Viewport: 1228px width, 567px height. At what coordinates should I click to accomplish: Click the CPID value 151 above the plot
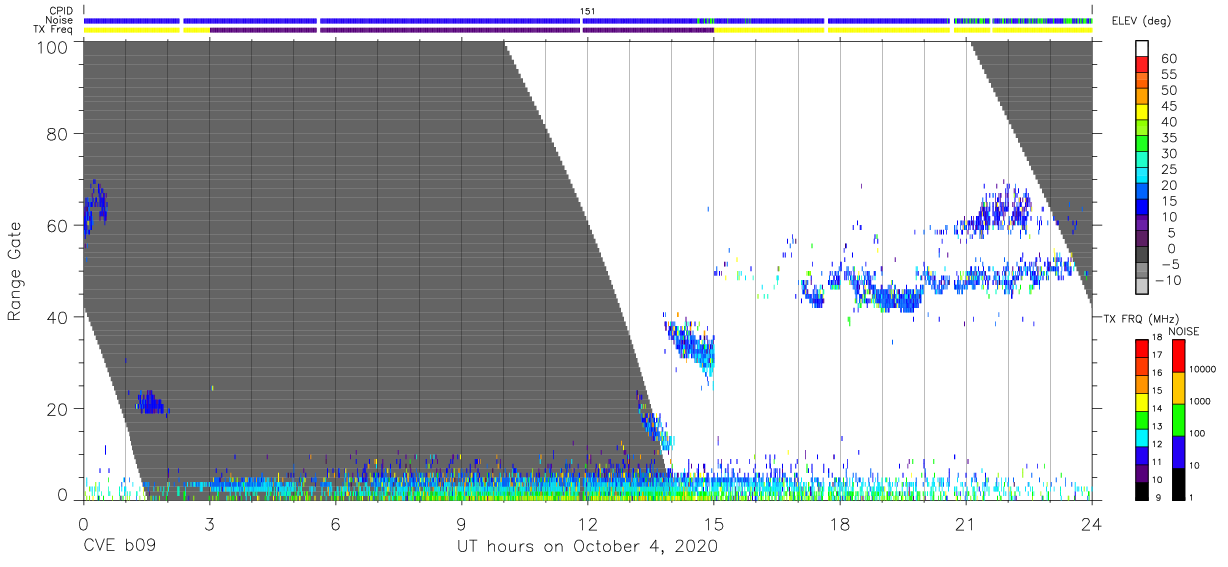coord(587,11)
